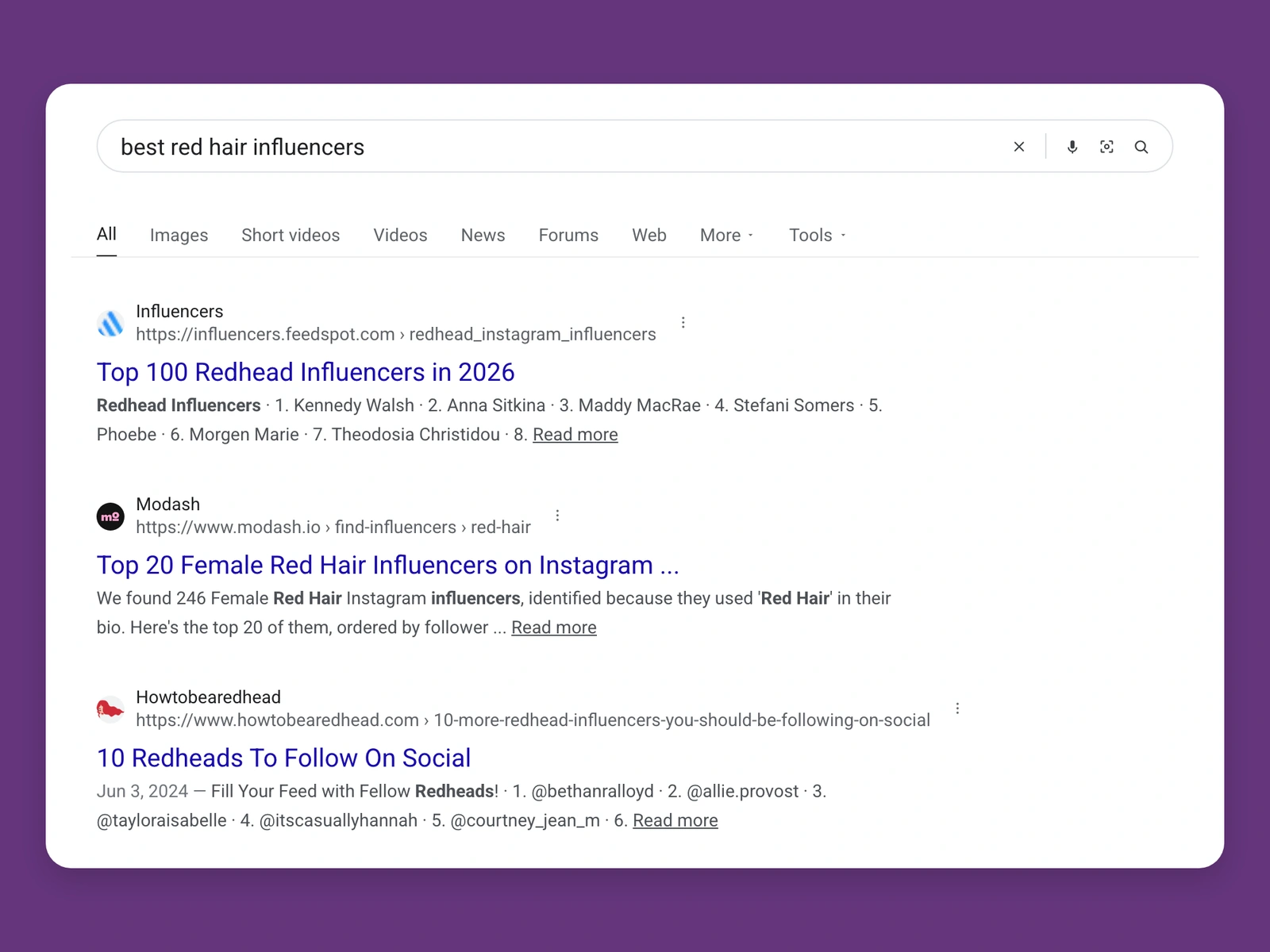Open 10 Redheads To Follow On Social
Viewport: 1270px width, 952px height.
[283, 758]
